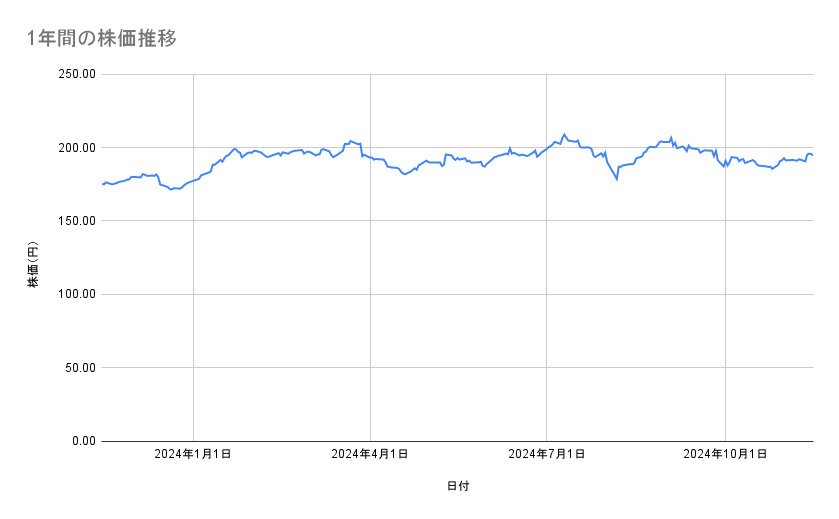
Task: Click the July peak of the price line
Action: click(564, 134)
